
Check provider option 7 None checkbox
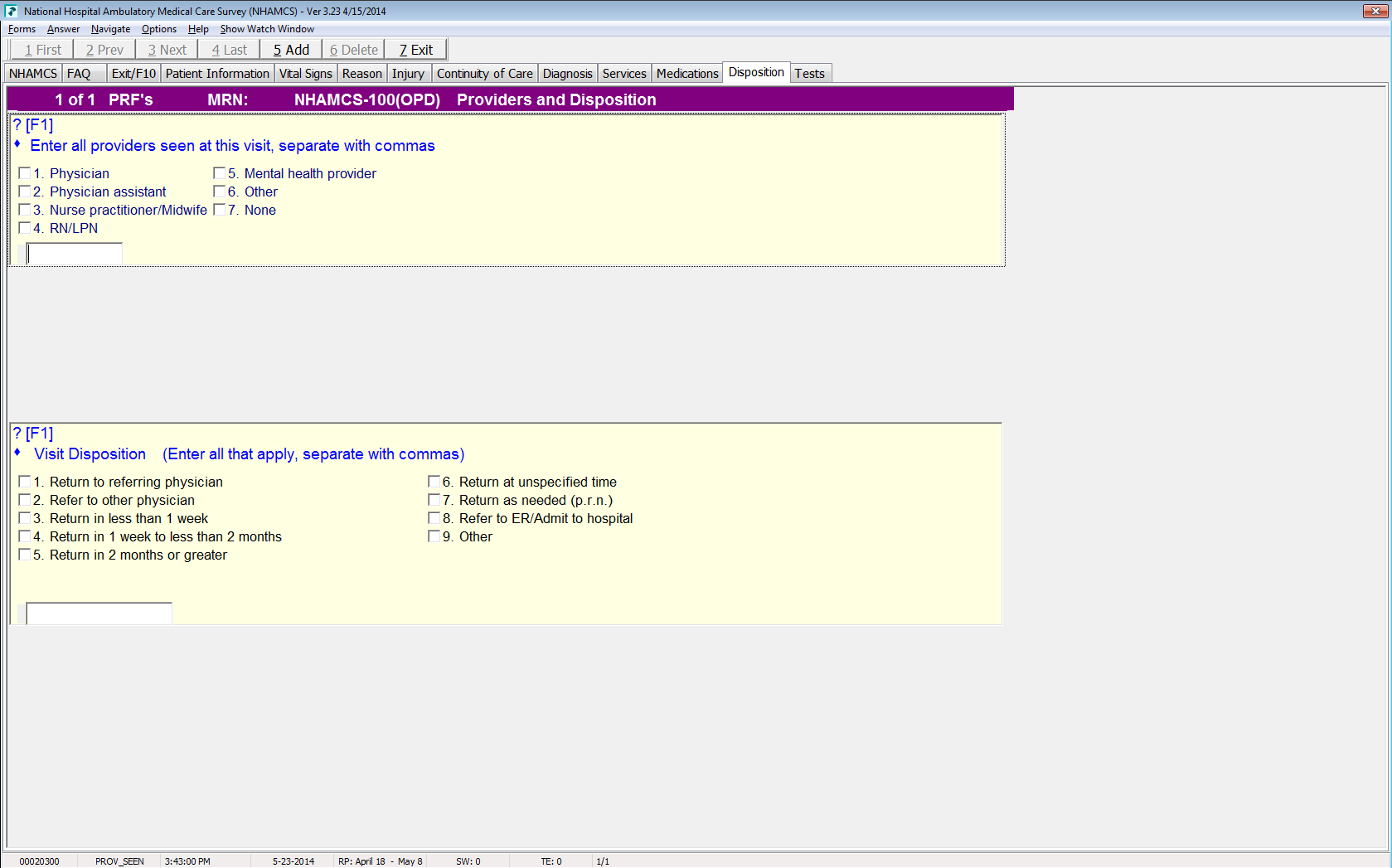coord(220,210)
